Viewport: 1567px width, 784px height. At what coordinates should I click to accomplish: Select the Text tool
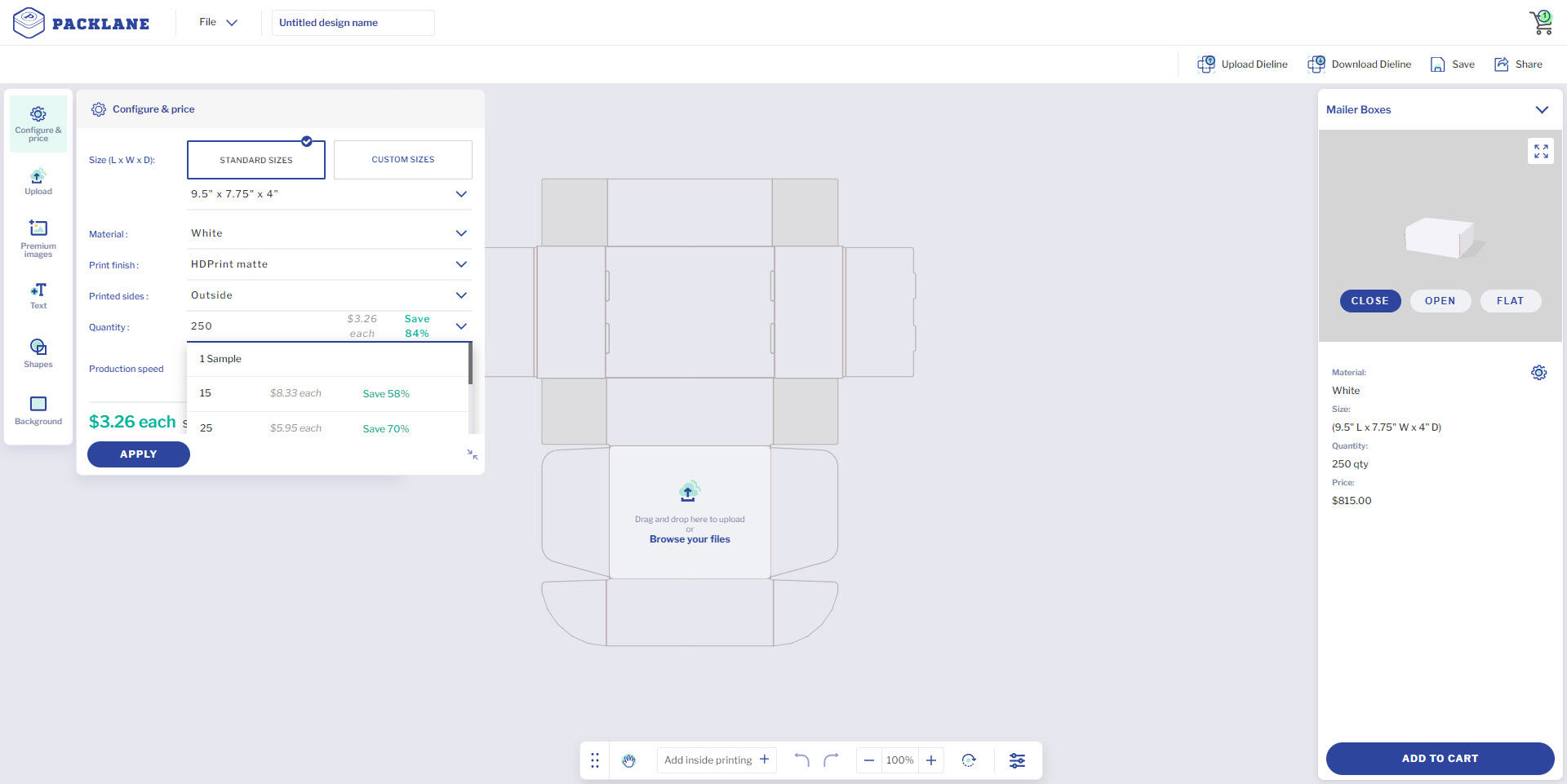(x=38, y=295)
